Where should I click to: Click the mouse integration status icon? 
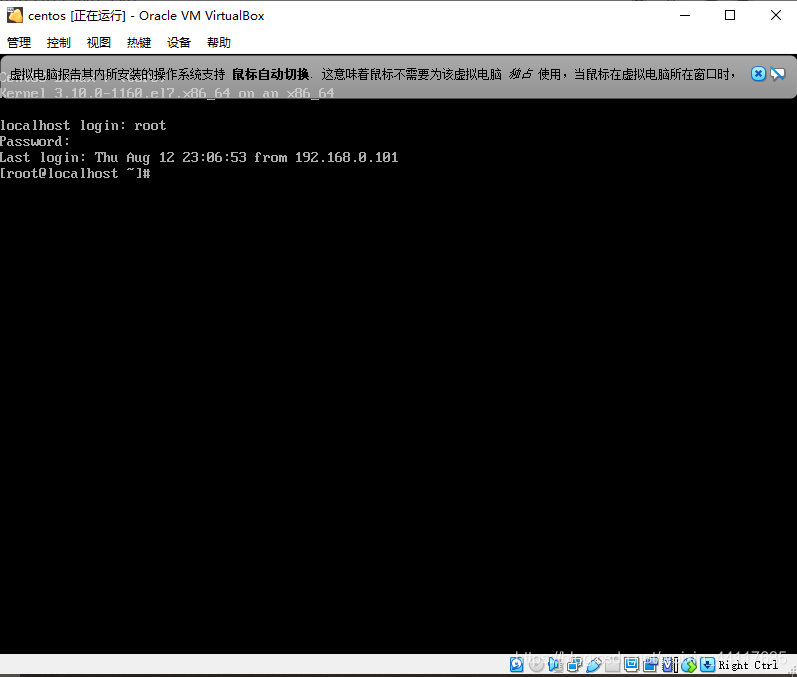pyautogui.click(x=689, y=665)
